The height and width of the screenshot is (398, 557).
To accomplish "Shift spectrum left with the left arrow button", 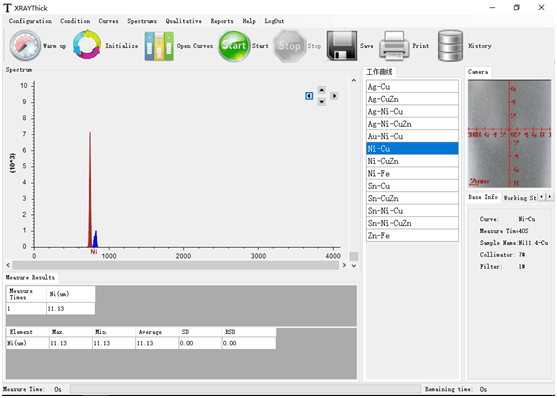I will coord(309,96).
